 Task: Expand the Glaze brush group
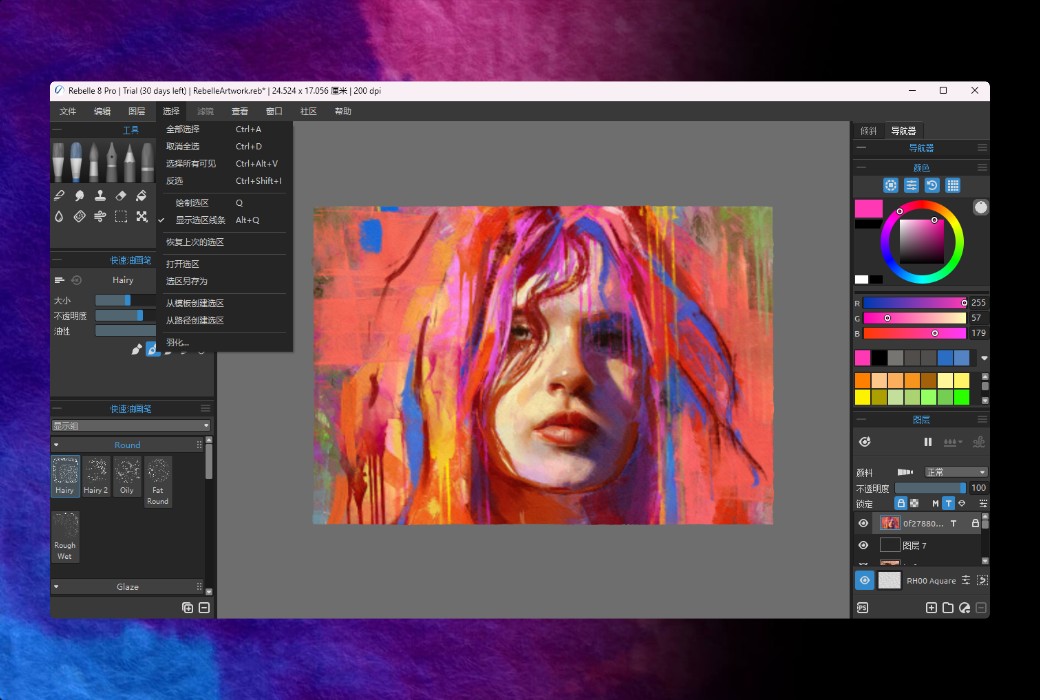point(56,587)
